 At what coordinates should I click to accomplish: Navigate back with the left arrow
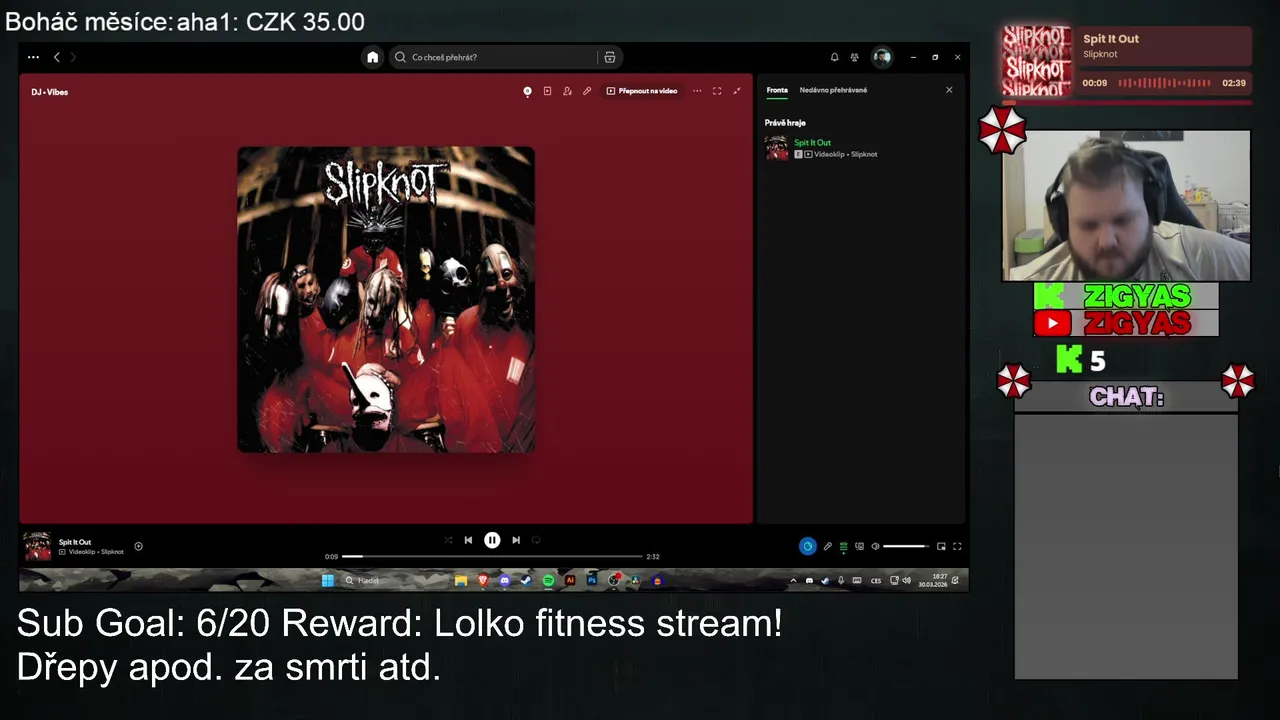(57, 57)
